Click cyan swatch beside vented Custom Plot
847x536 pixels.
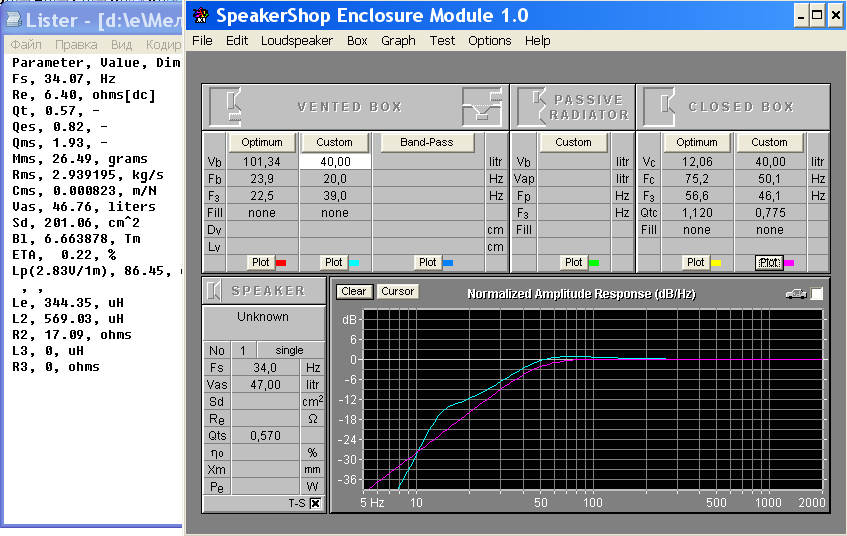coord(354,263)
